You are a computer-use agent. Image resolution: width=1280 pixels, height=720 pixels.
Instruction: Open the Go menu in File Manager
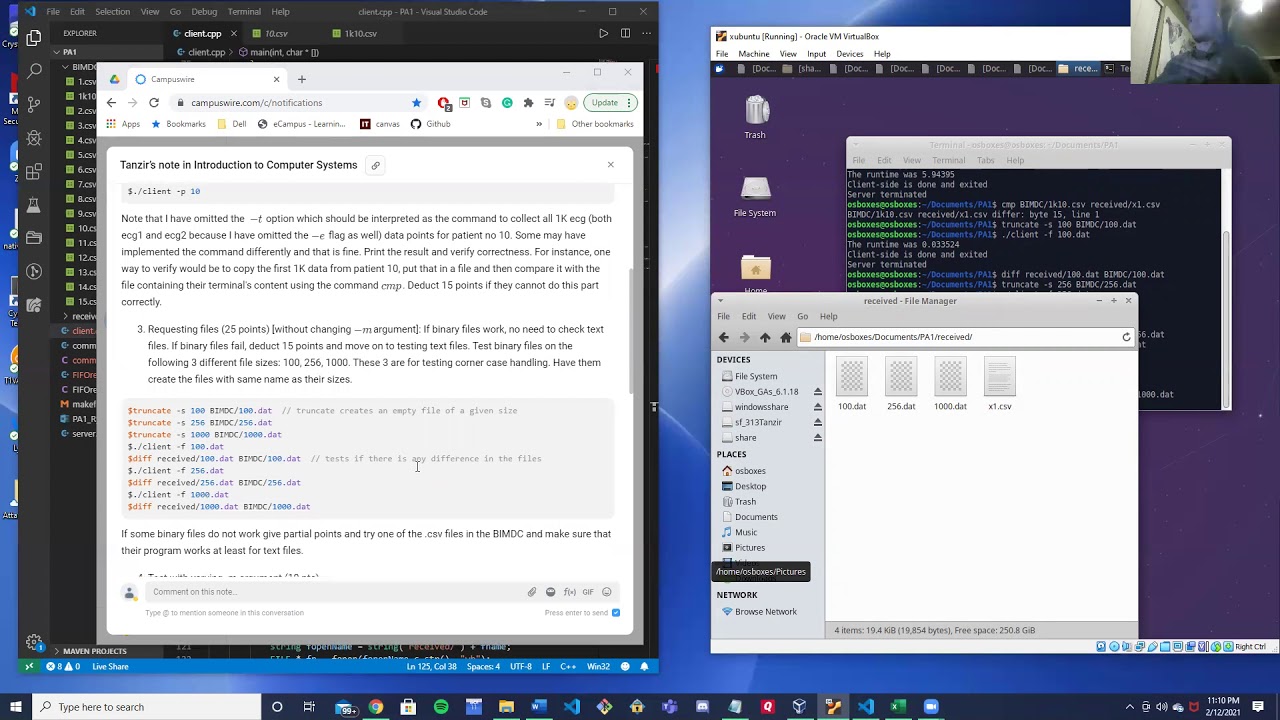802,317
